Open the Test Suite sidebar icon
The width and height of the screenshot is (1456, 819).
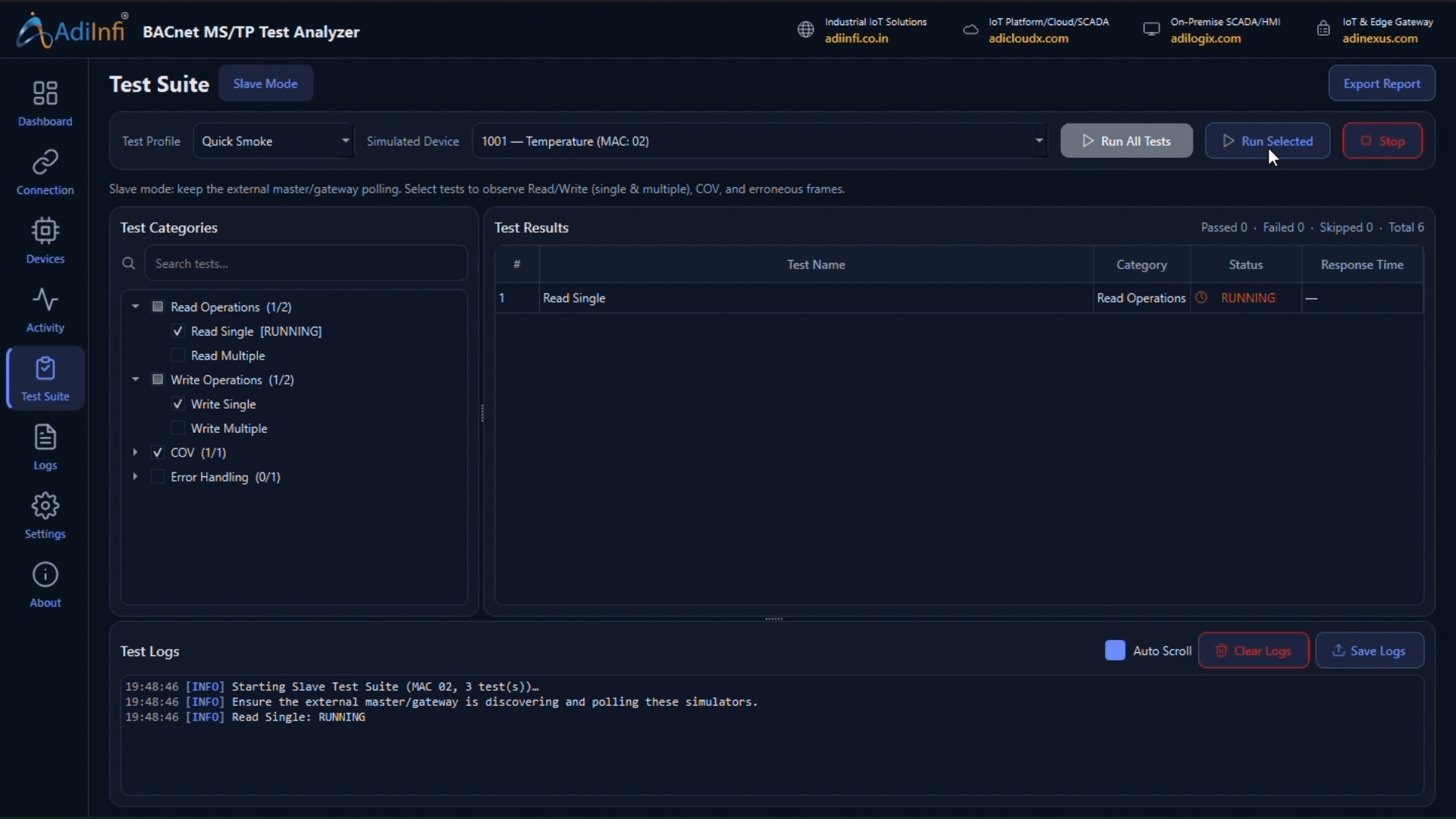pyautogui.click(x=45, y=369)
